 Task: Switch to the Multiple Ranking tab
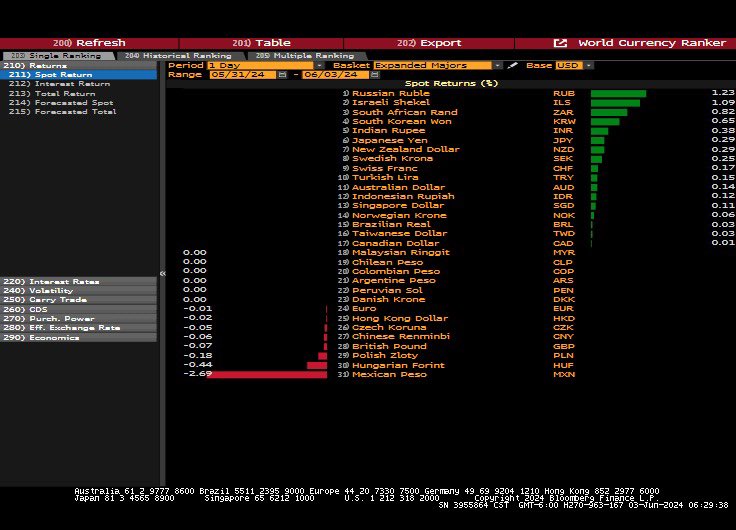click(x=305, y=55)
